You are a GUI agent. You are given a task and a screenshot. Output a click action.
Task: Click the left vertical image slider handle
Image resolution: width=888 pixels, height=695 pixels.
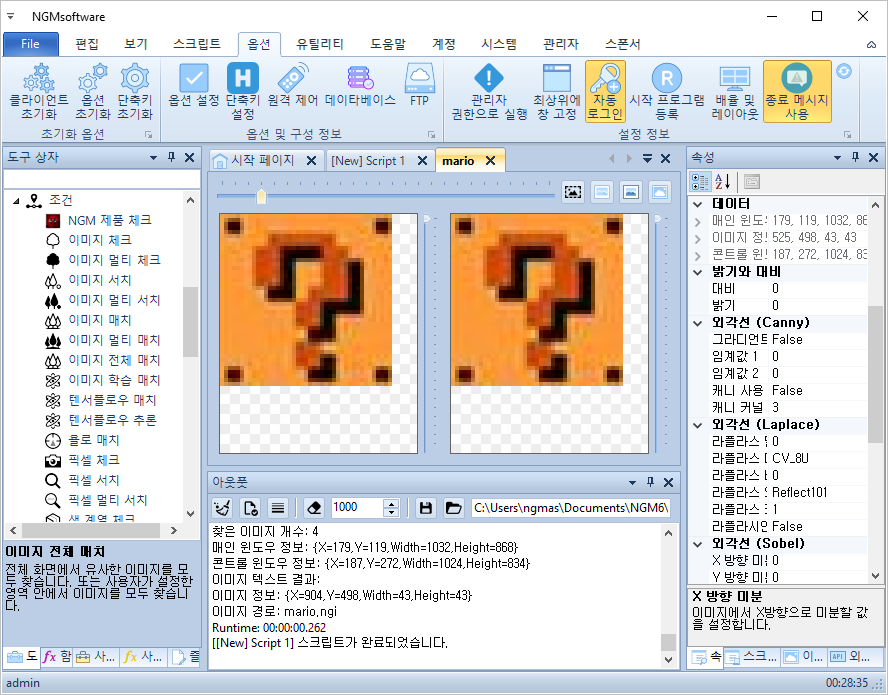tap(428, 219)
